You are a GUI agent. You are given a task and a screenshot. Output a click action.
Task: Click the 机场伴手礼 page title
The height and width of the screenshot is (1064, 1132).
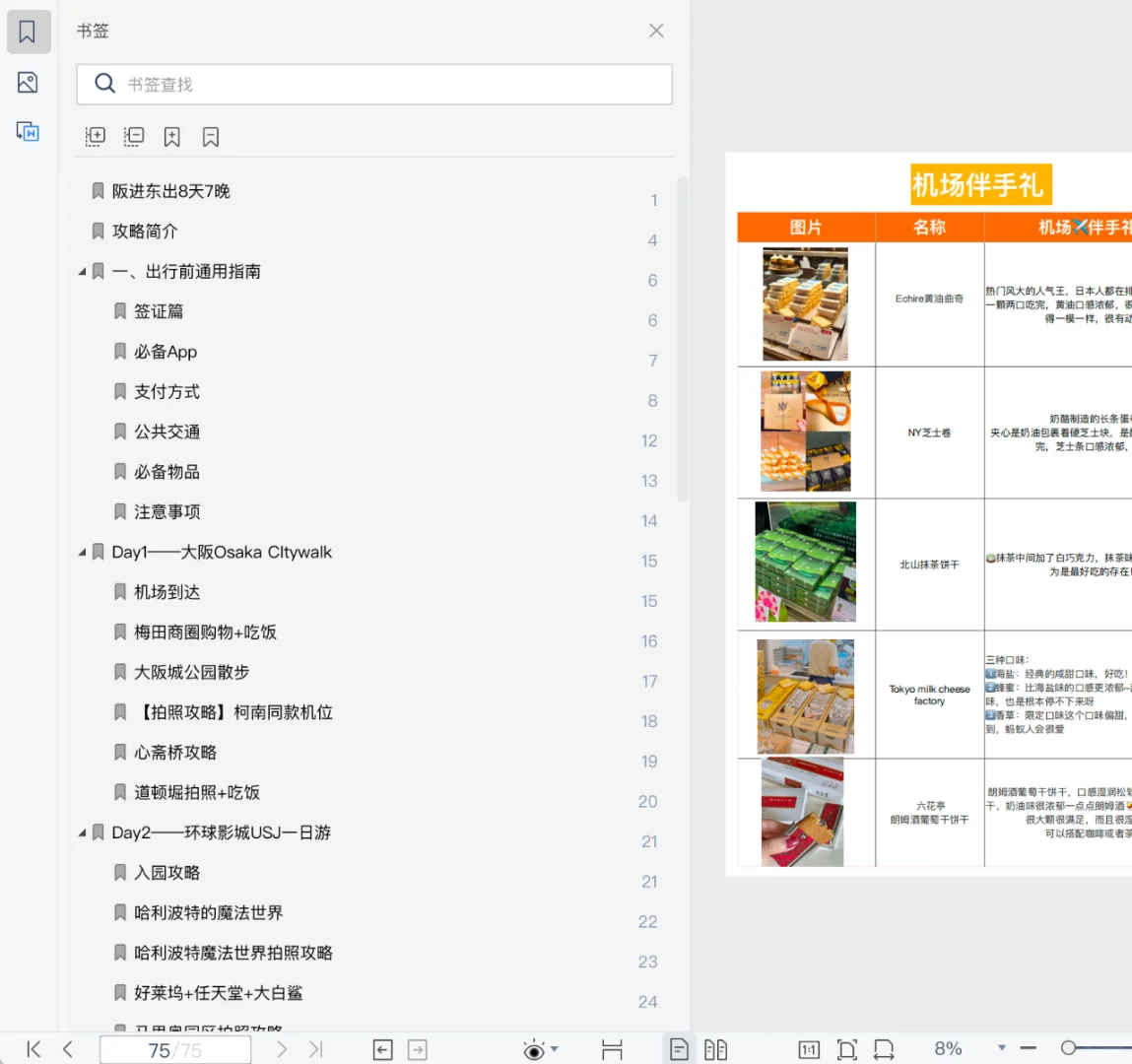980,185
